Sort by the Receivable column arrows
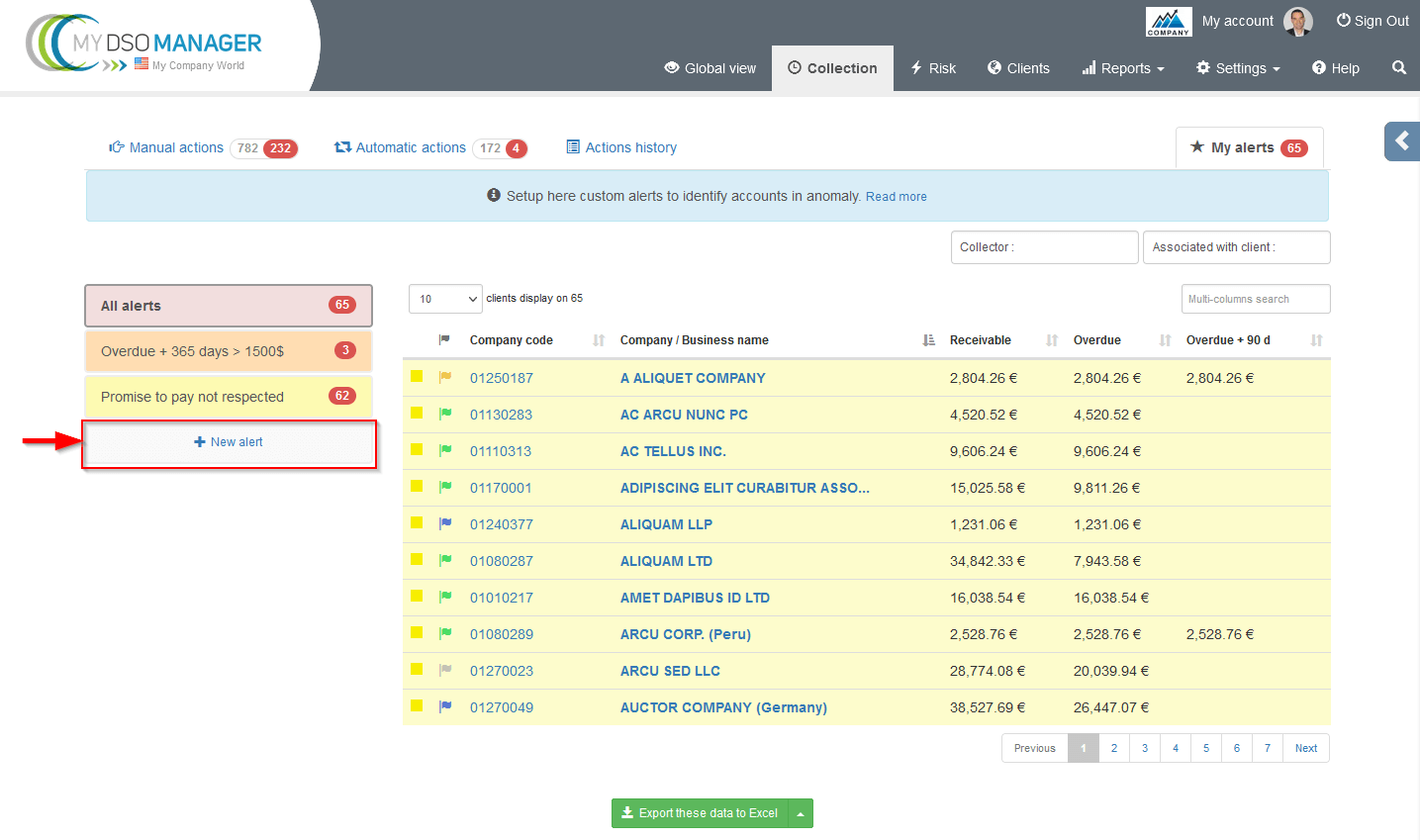This screenshot has height=840, width=1420. (1052, 340)
